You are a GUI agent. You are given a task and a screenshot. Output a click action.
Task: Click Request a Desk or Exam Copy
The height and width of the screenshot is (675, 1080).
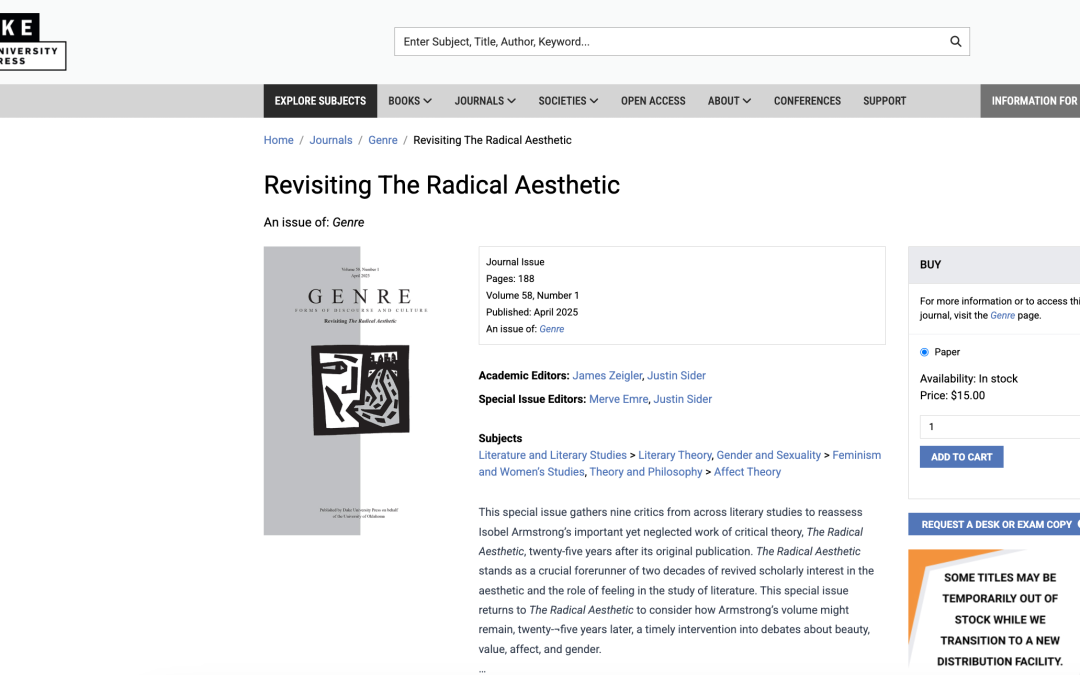tap(996, 524)
